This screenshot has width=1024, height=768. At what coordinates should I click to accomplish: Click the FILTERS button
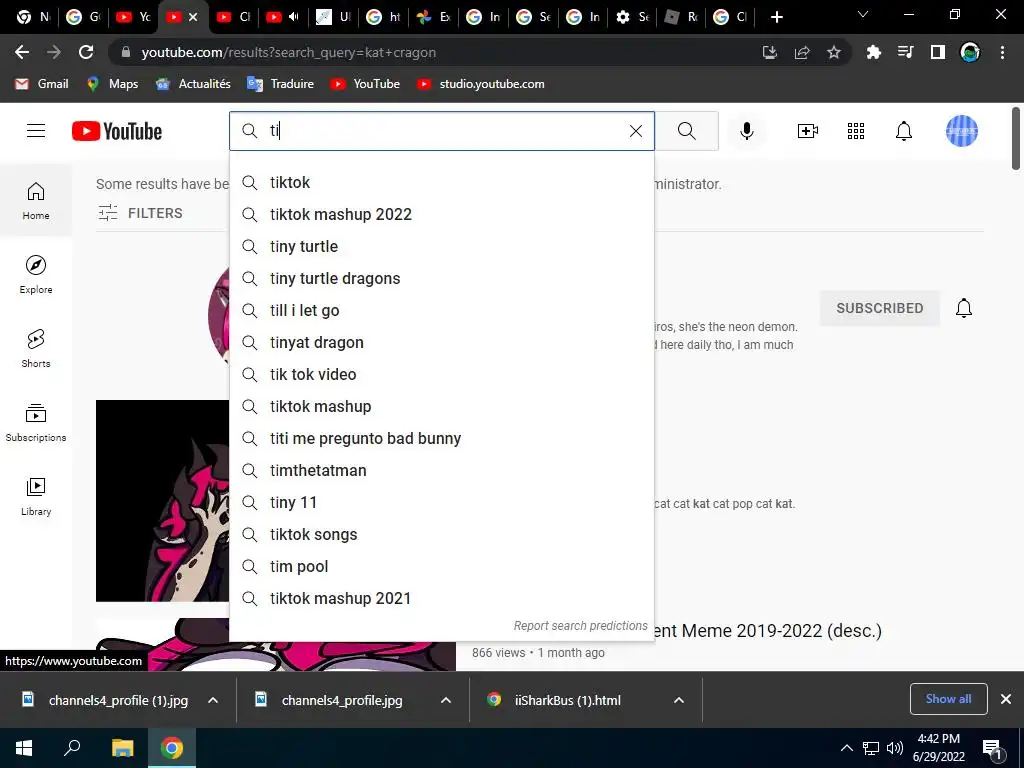[x=140, y=213]
